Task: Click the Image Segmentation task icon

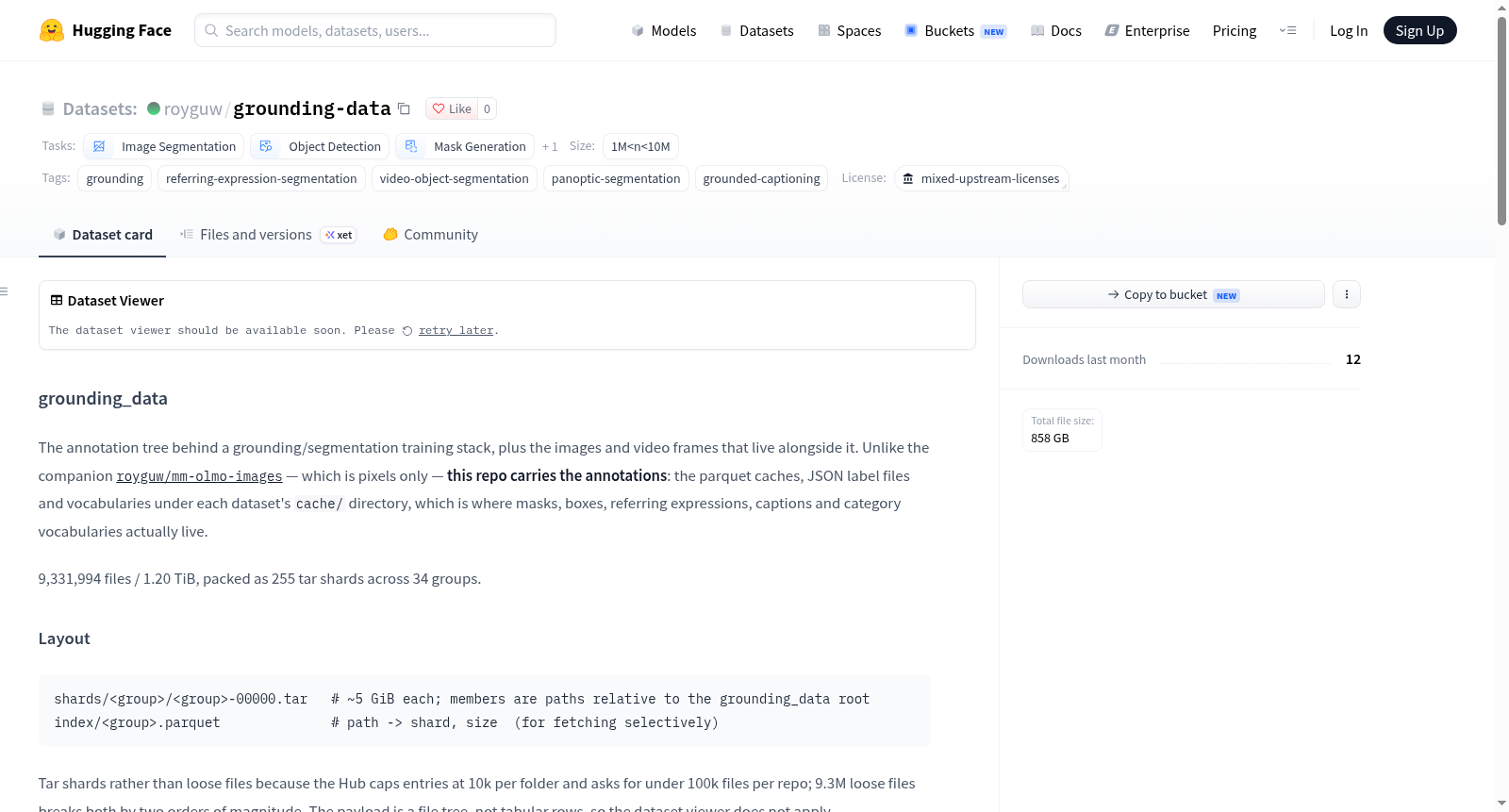Action: (x=99, y=146)
